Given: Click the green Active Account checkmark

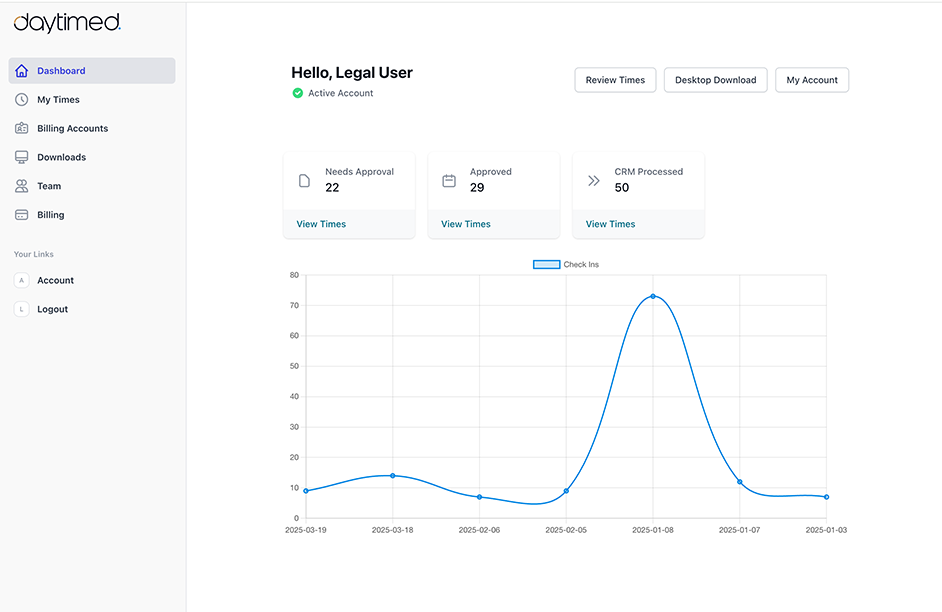Looking at the screenshot, I should point(297,93).
